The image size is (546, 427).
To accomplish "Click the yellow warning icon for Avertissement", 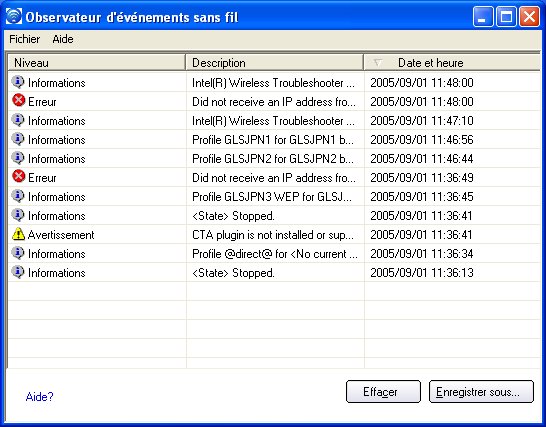I will coord(18,234).
